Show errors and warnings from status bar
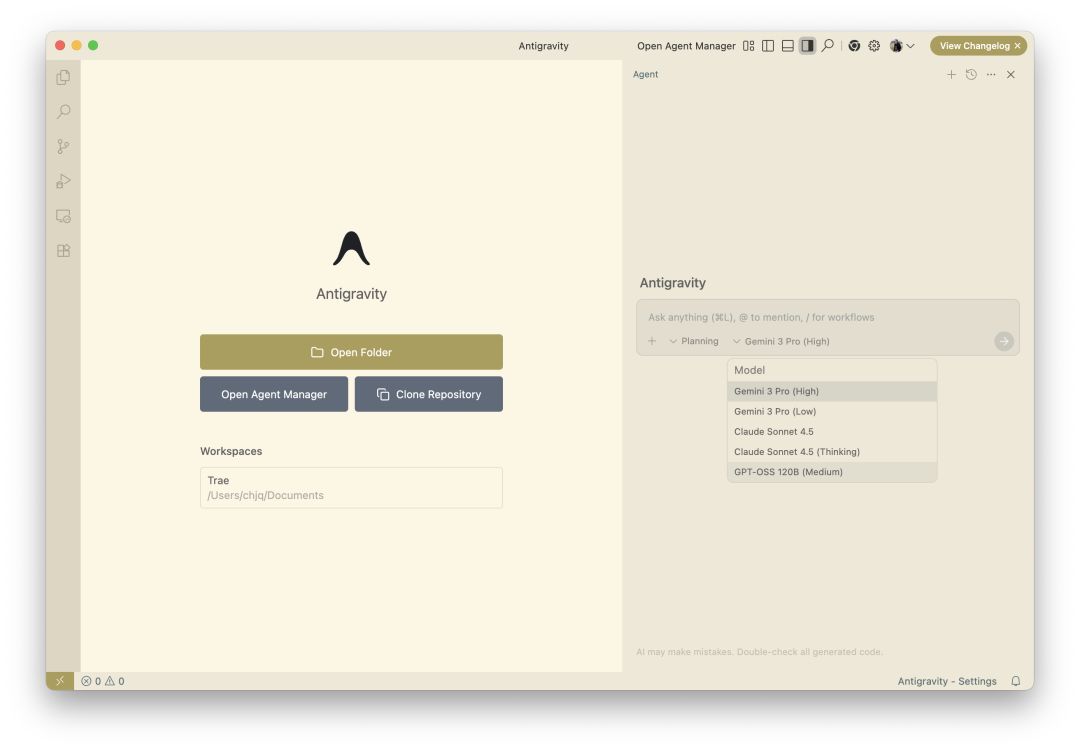The height and width of the screenshot is (751, 1080). coord(103,681)
